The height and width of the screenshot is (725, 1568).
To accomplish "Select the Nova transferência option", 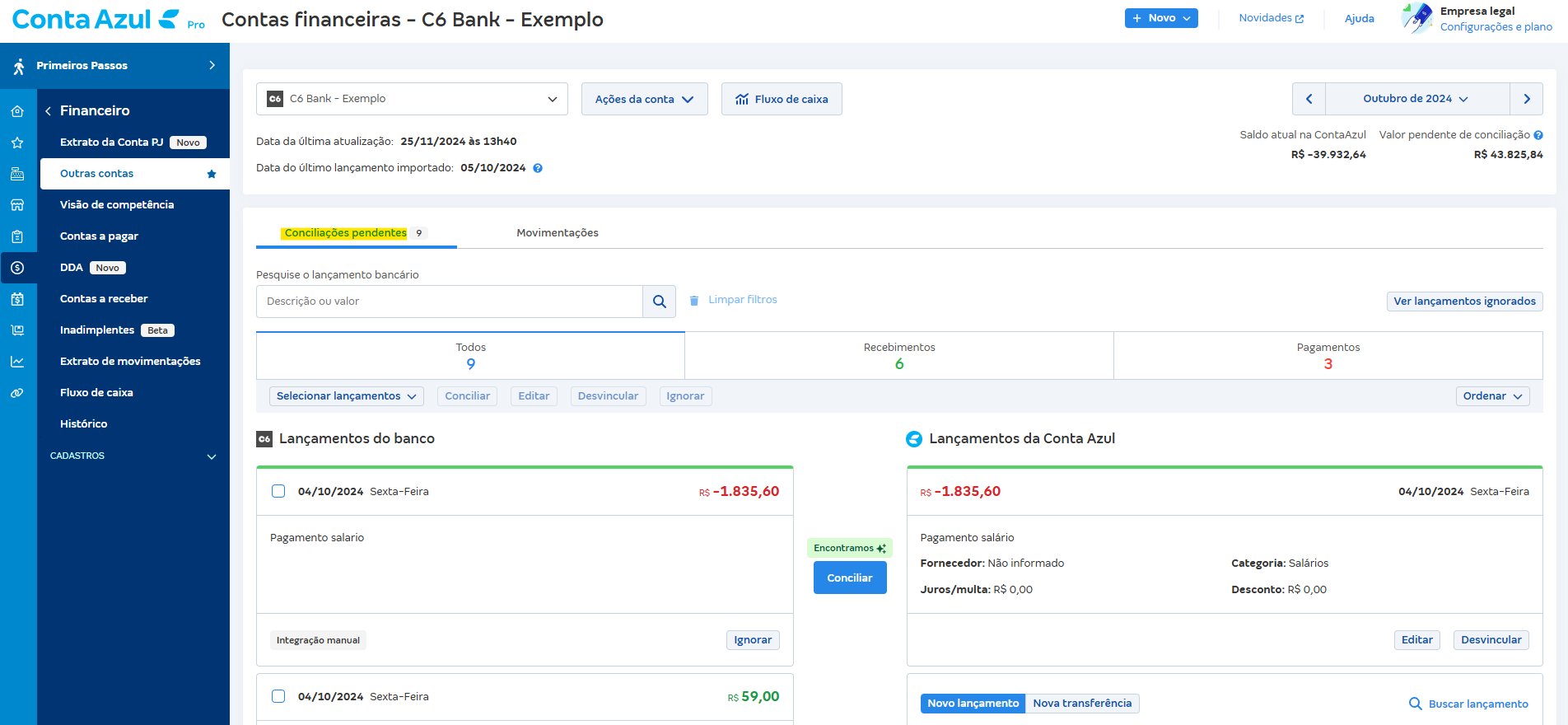I will pyautogui.click(x=1082, y=704).
